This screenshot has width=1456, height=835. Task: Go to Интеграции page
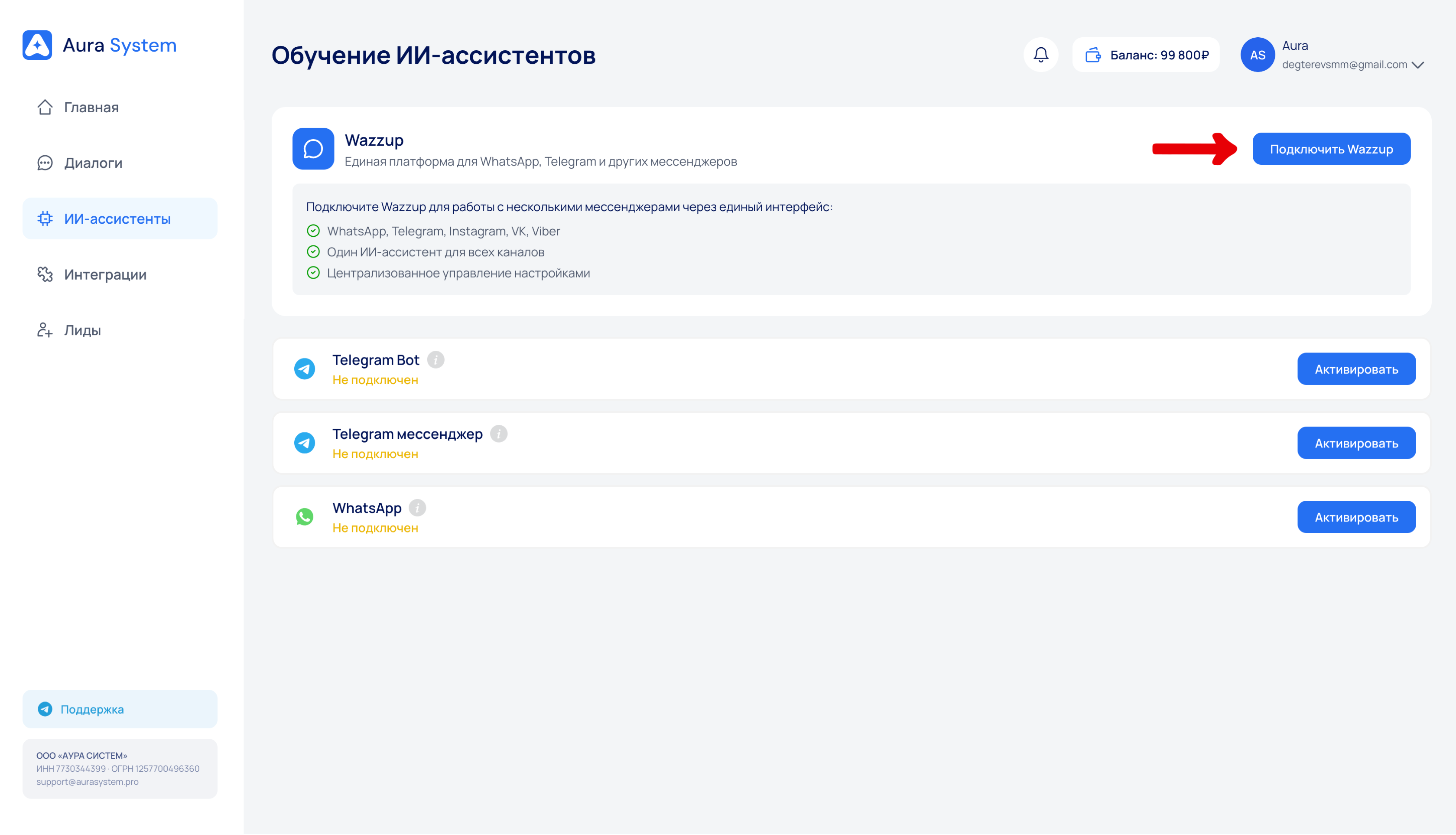tap(105, 274)
